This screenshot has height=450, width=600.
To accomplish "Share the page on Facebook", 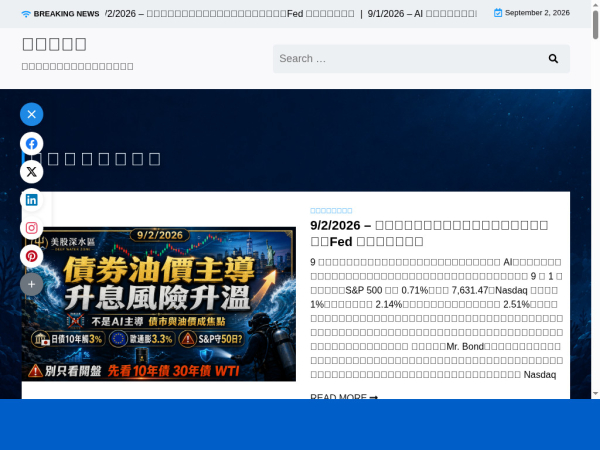I will click(31, 144).
